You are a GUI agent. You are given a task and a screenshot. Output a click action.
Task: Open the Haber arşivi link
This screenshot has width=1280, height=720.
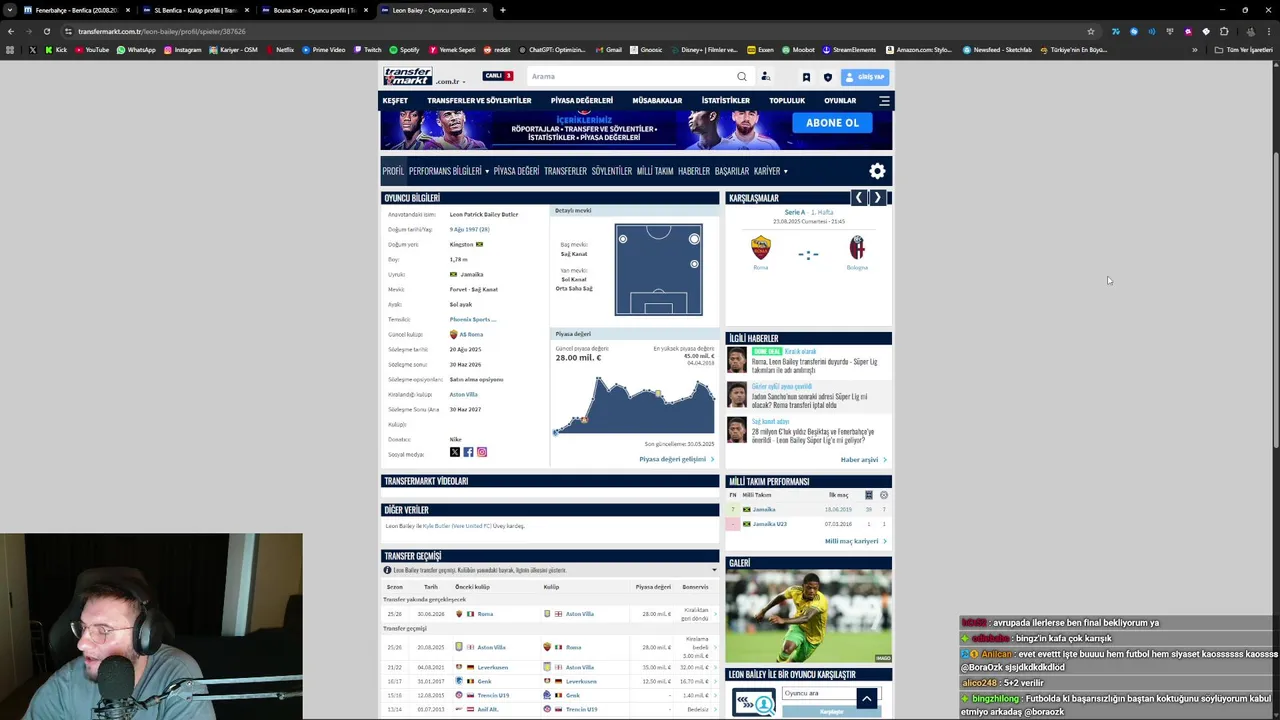tap(863, 460)
